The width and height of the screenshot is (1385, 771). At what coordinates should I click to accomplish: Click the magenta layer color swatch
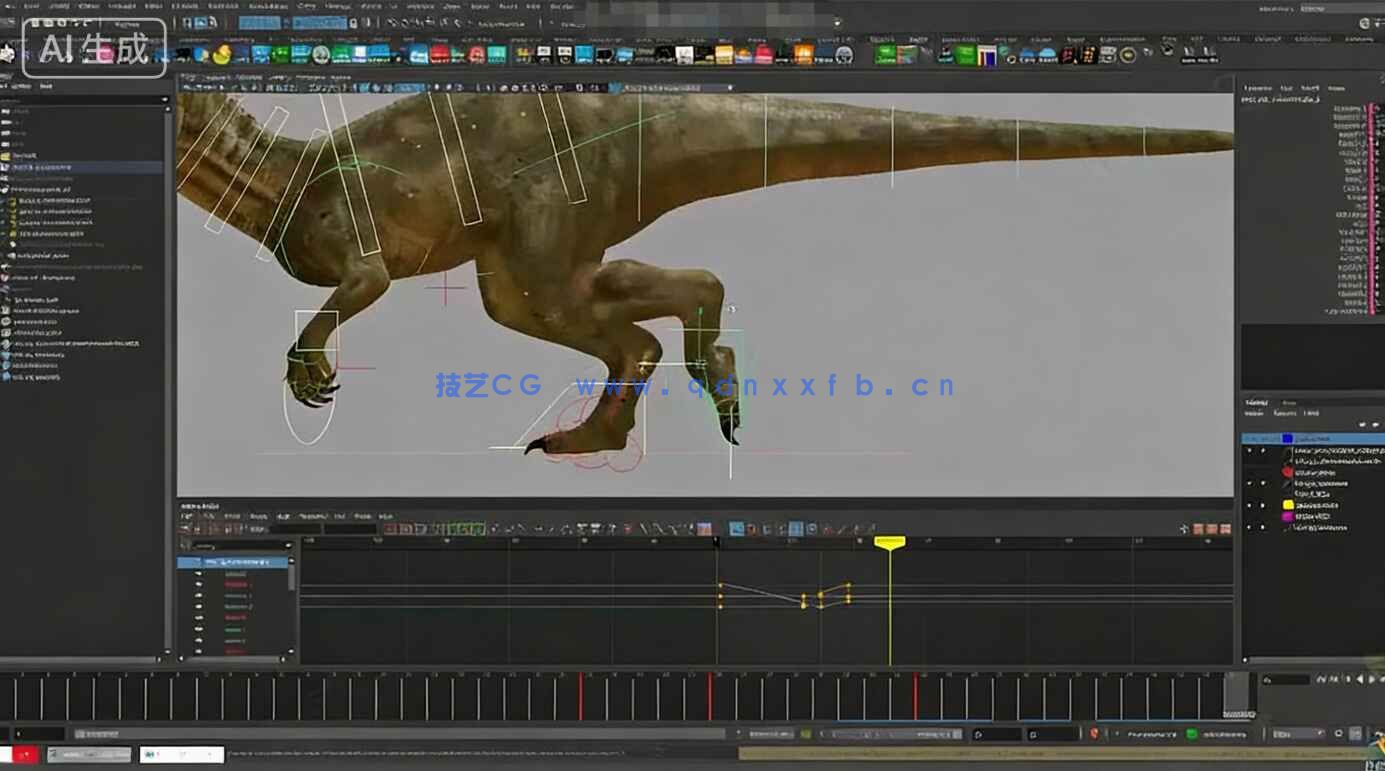1288,516
